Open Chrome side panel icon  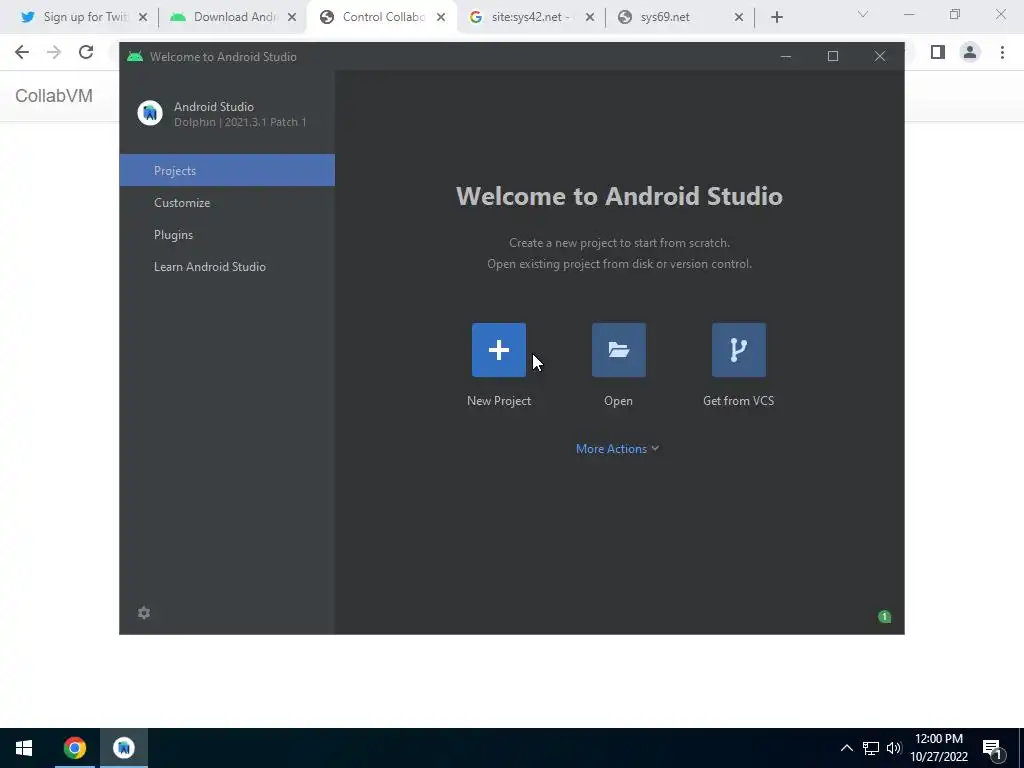tap(938, 52)
